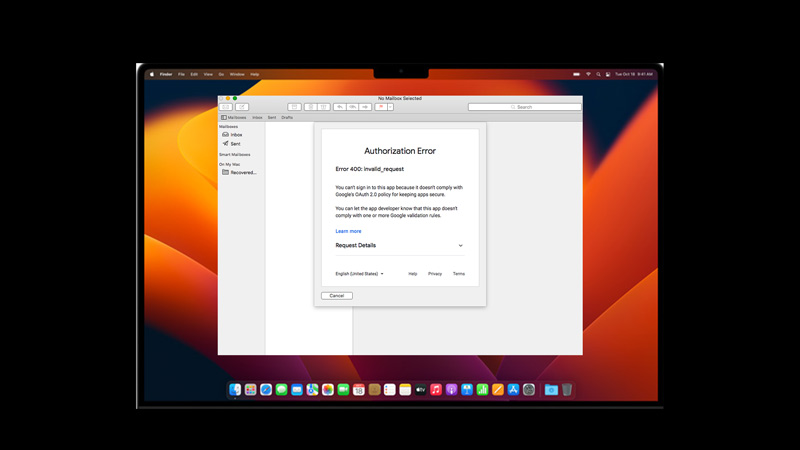Open the File menu
Screen dimensions: 800x450
[181, 74]
